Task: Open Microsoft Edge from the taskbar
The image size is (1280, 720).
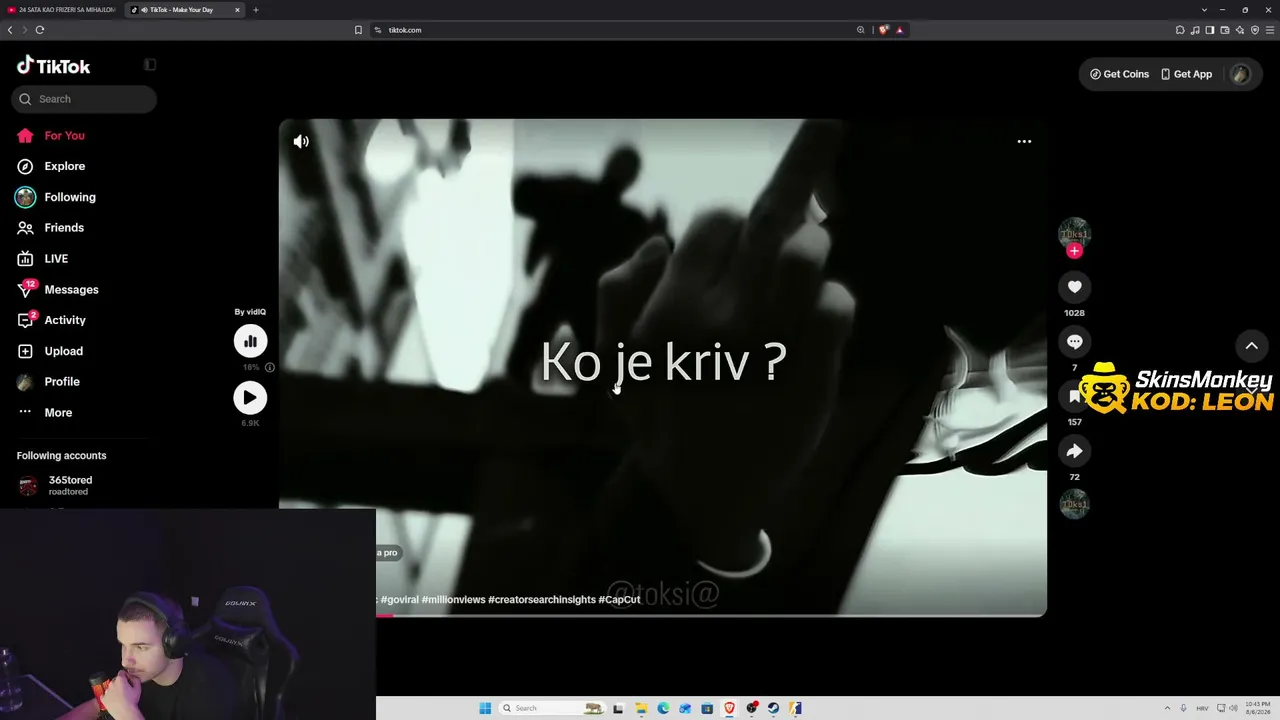Action: point(663,708)
